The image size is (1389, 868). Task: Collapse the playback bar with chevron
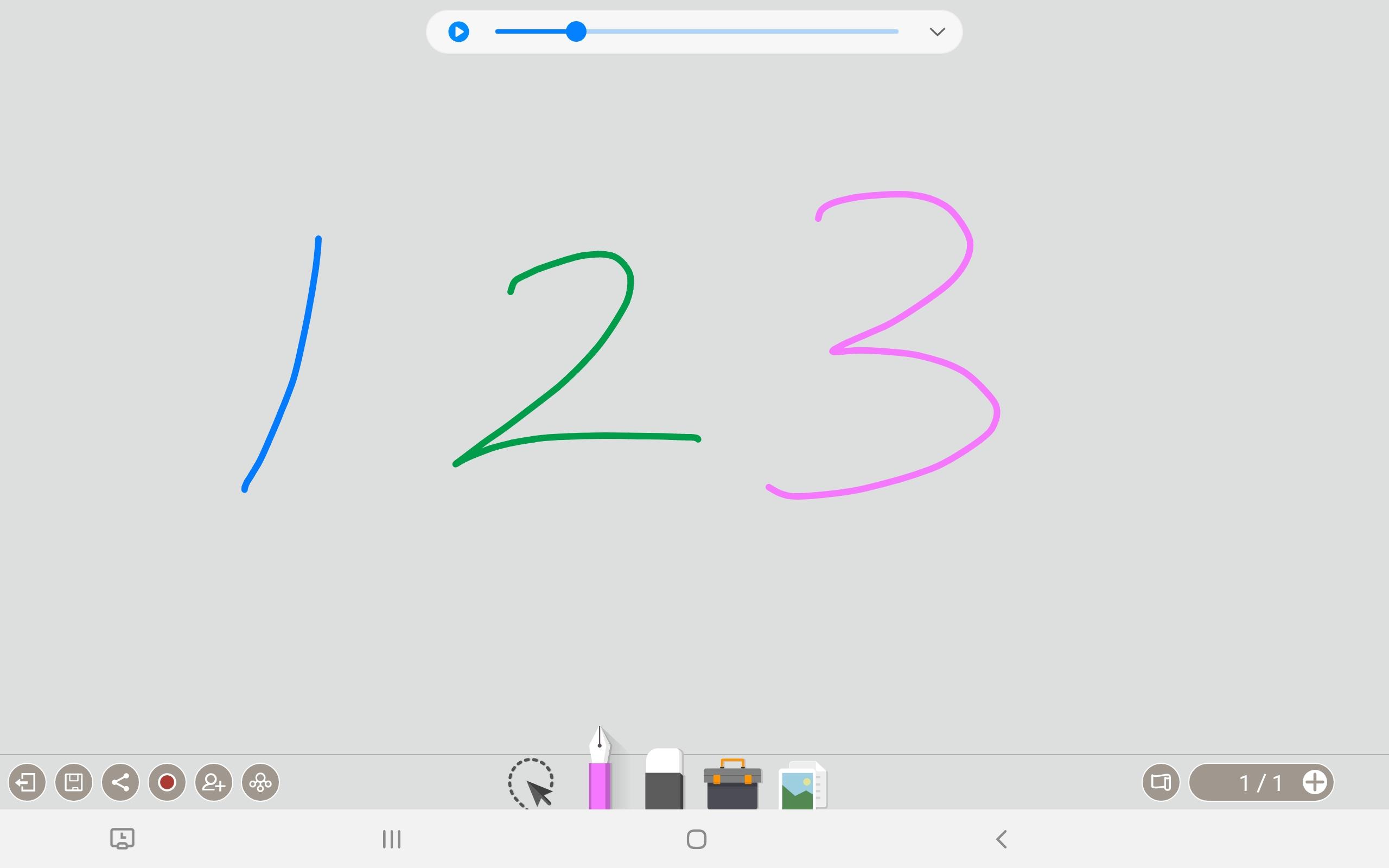(x=936, y=31)
